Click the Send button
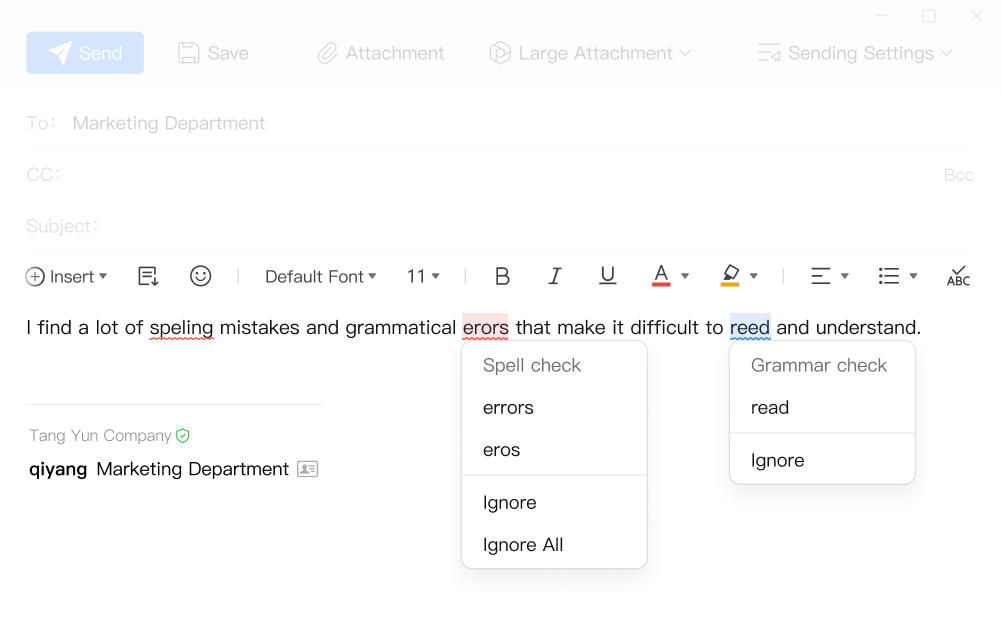The height and width of the screenshot is (639, 1001). pyautogui.click(x=85, y=53)
